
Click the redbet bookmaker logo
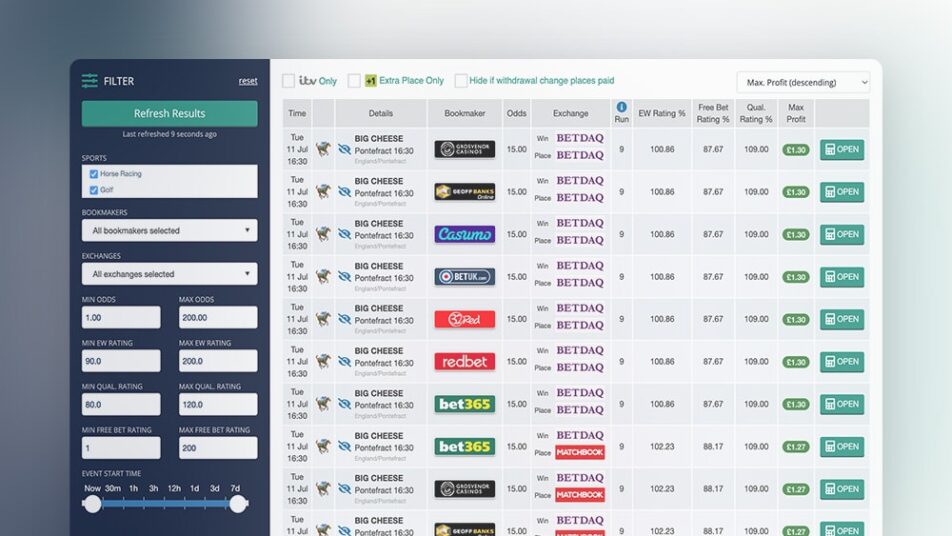464,362
